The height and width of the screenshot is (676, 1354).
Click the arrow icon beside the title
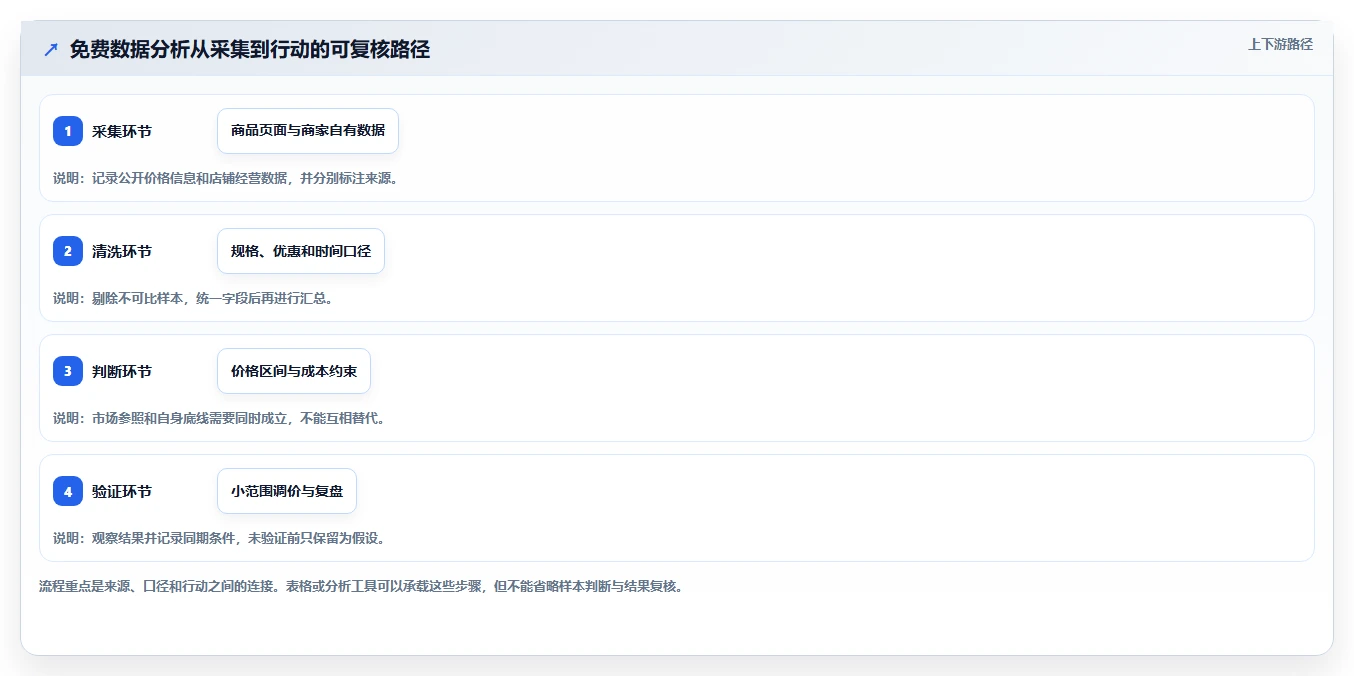click(x=51, y=49)
